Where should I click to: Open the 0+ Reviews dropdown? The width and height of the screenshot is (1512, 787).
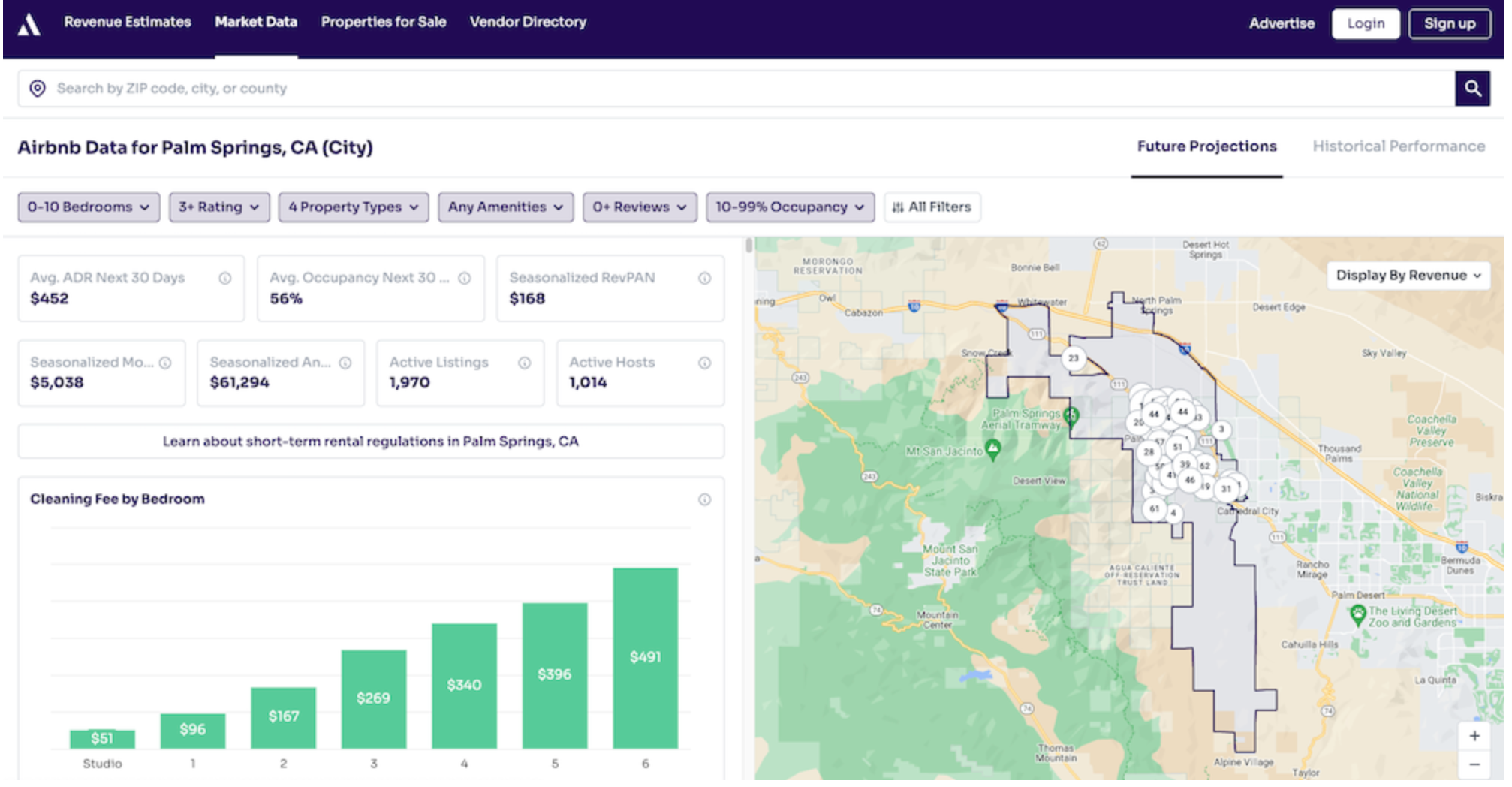click(x=640, y=207)
